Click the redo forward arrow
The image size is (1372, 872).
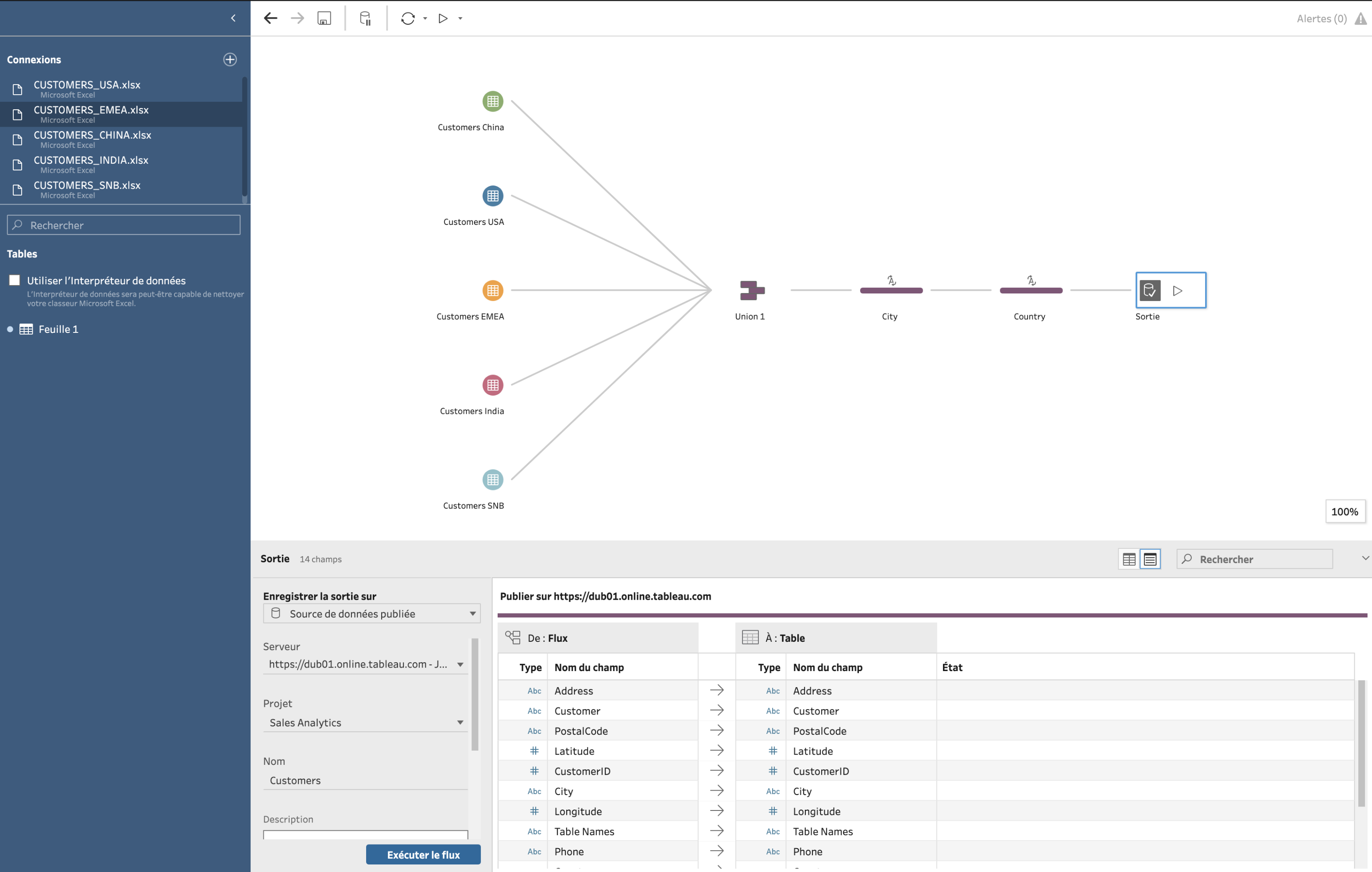tap(298, 18)
